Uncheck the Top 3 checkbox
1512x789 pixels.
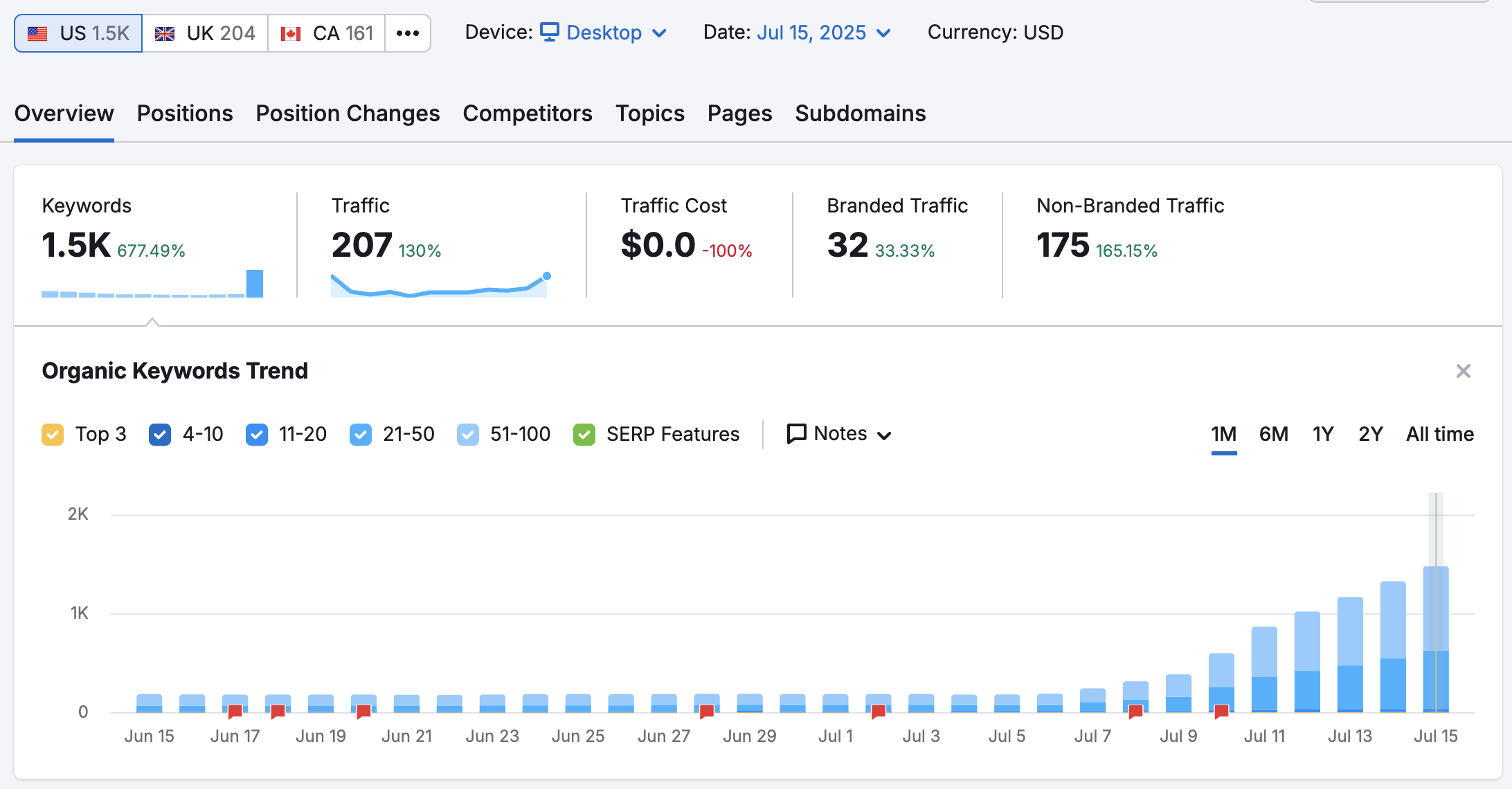[x=53, y=435]
